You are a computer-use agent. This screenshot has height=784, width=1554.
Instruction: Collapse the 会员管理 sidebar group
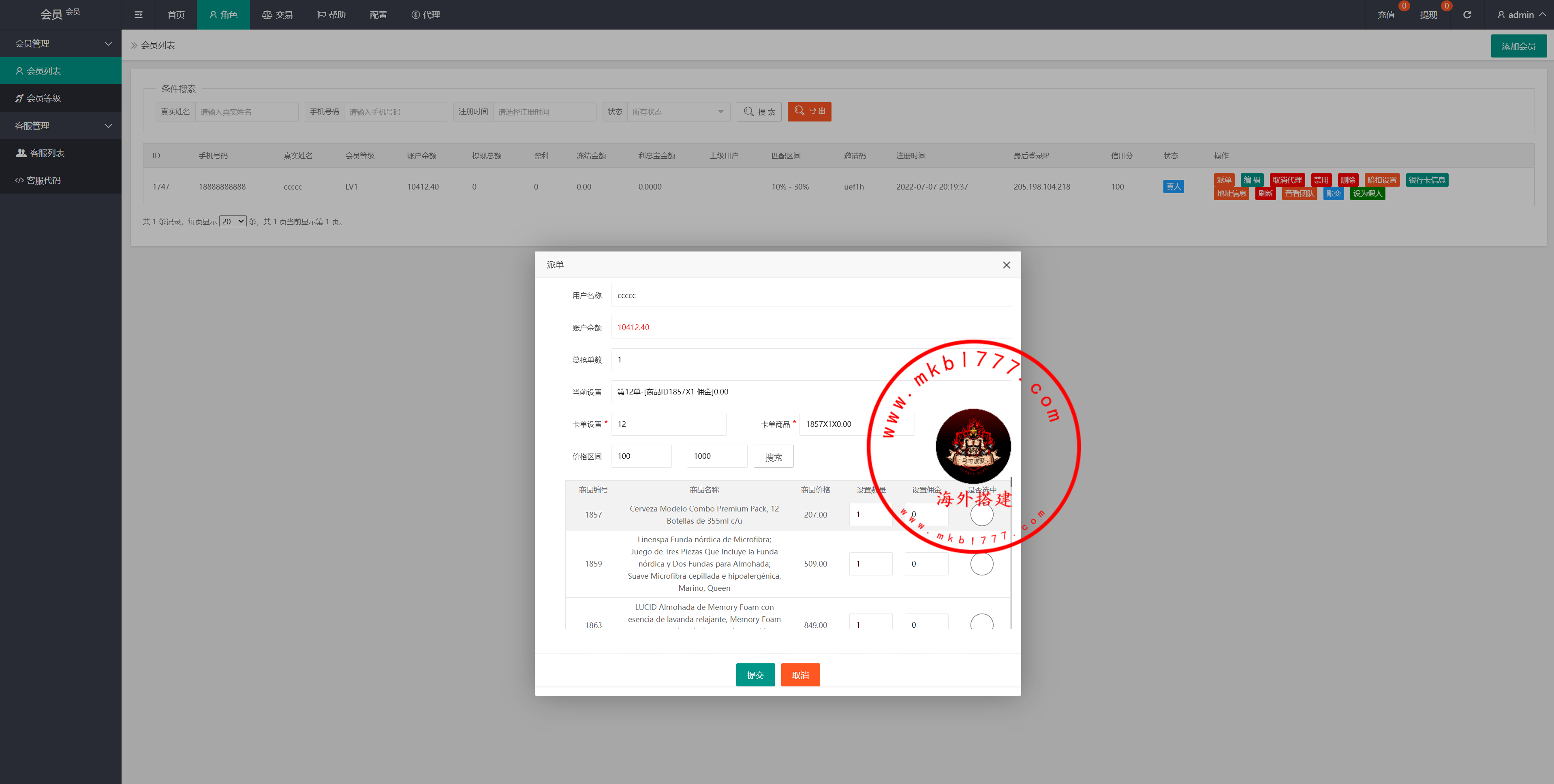[x=60, y=43]
